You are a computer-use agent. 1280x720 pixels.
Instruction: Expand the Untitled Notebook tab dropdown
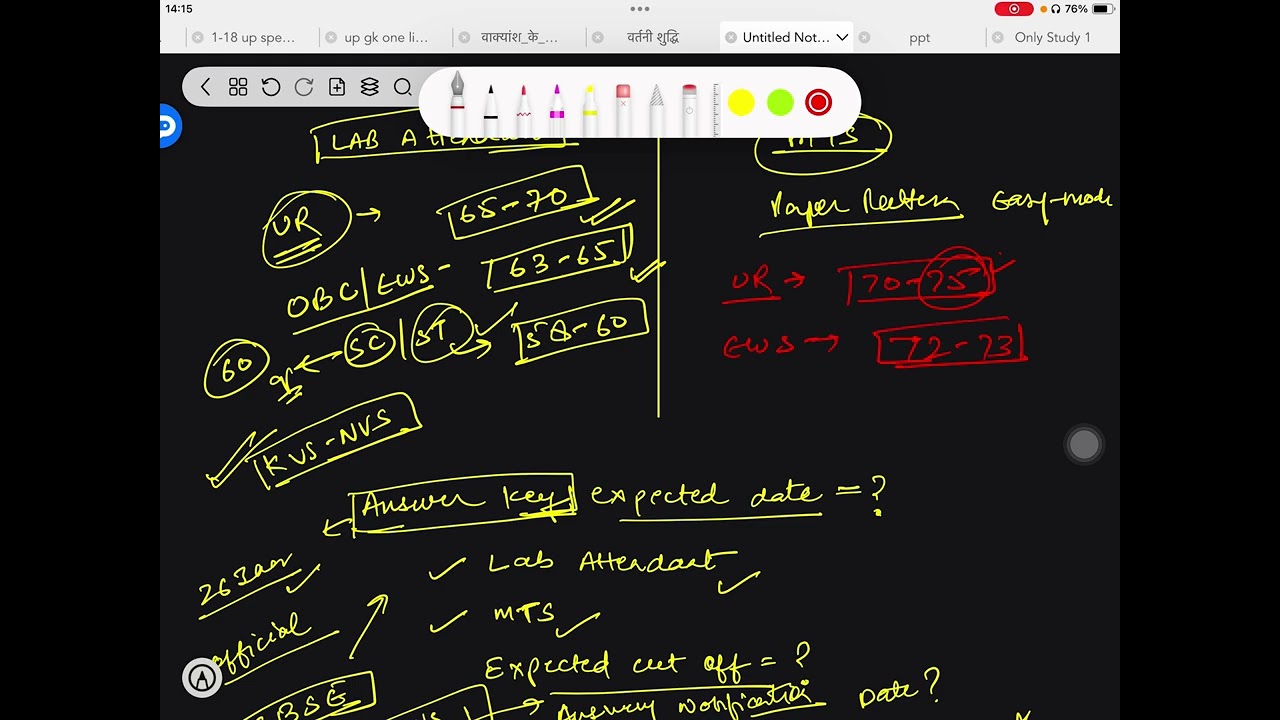tap(842, 37)
